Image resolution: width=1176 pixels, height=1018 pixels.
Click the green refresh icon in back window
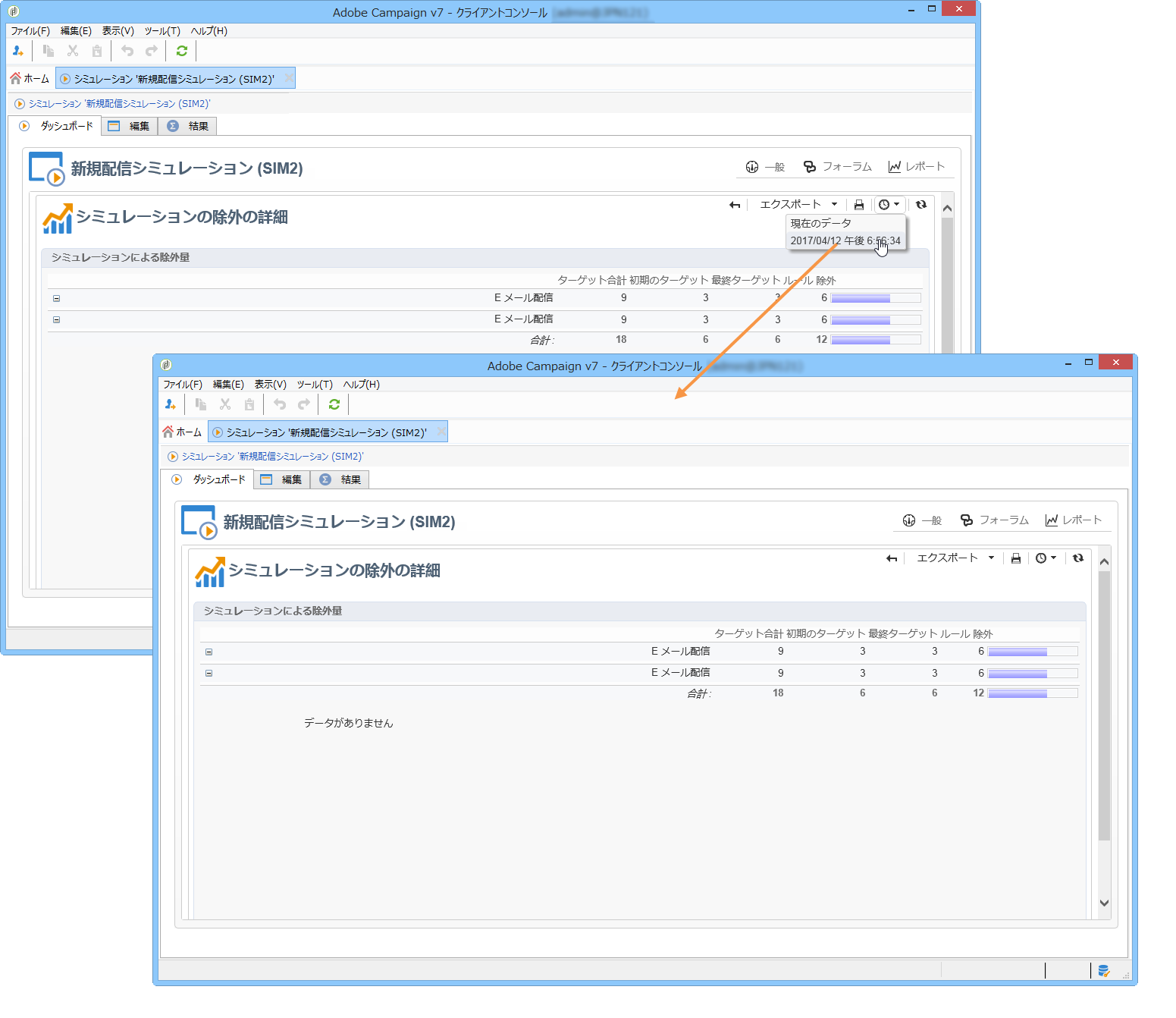182,51
